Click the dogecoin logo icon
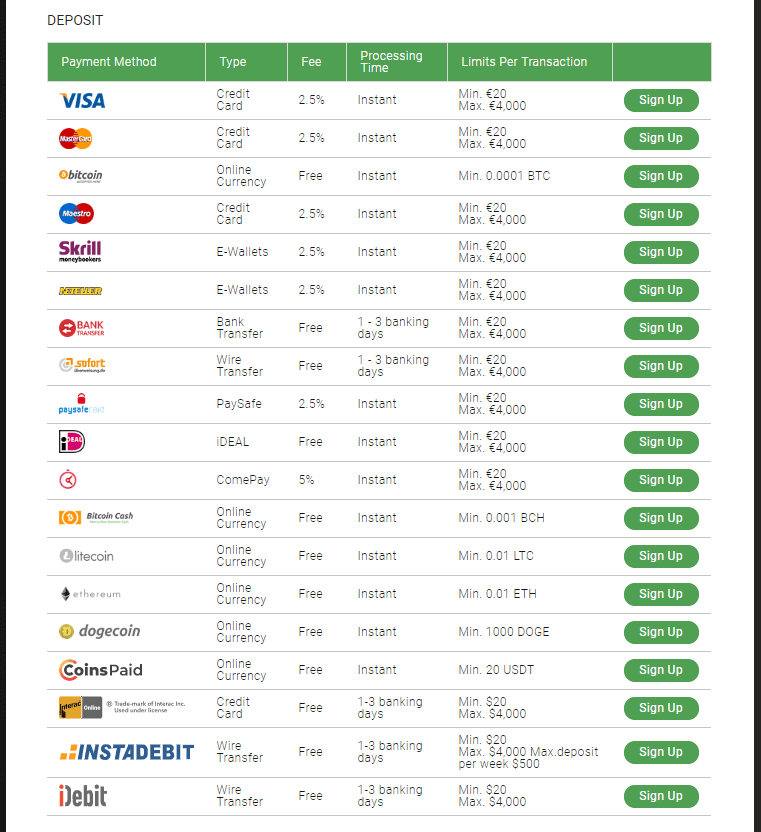This screenshot has height=832, width=761. 99,632
